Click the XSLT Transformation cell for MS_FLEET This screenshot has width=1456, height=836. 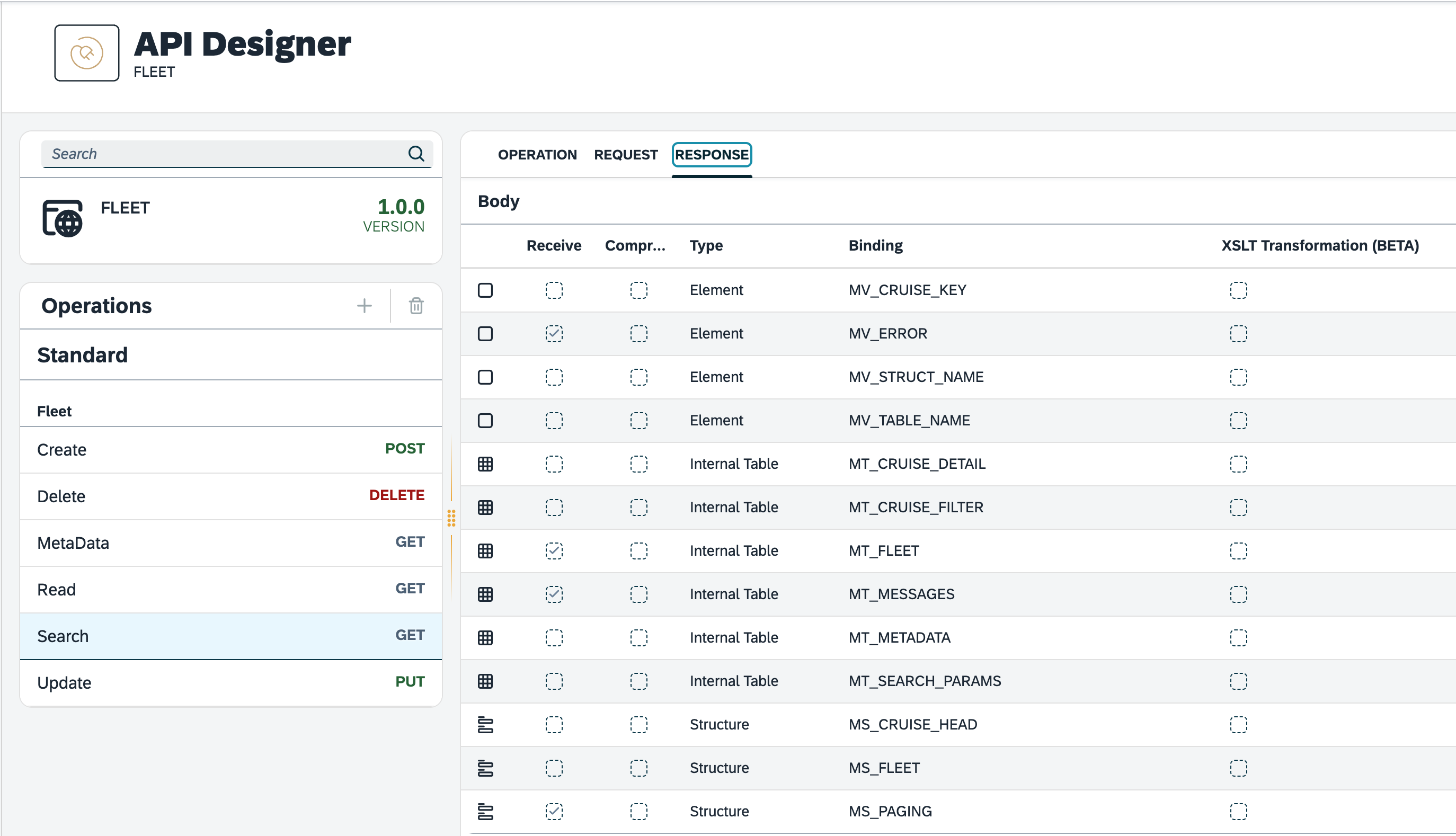[x=1238, y=767]
